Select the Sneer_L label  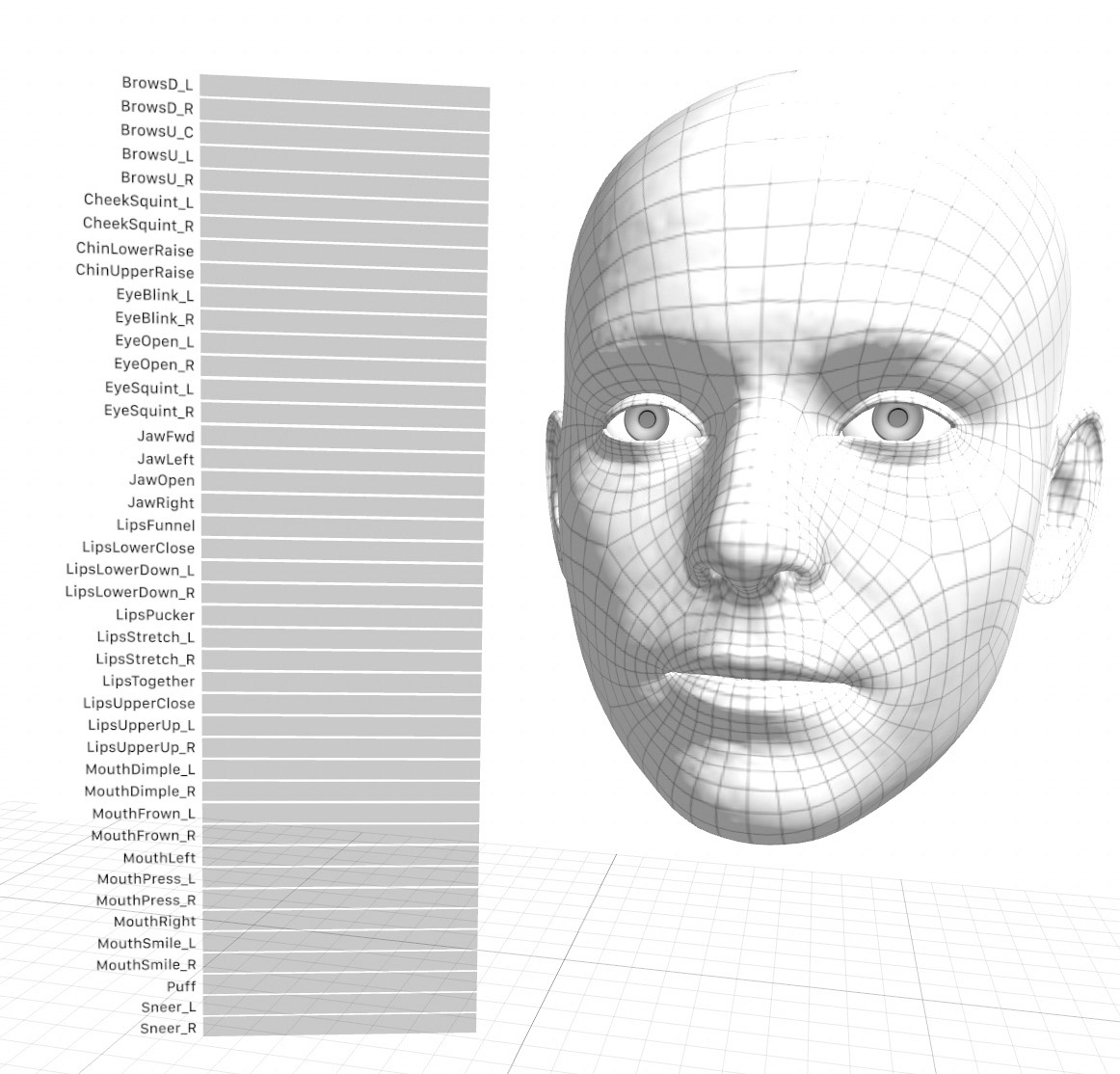169,1007
